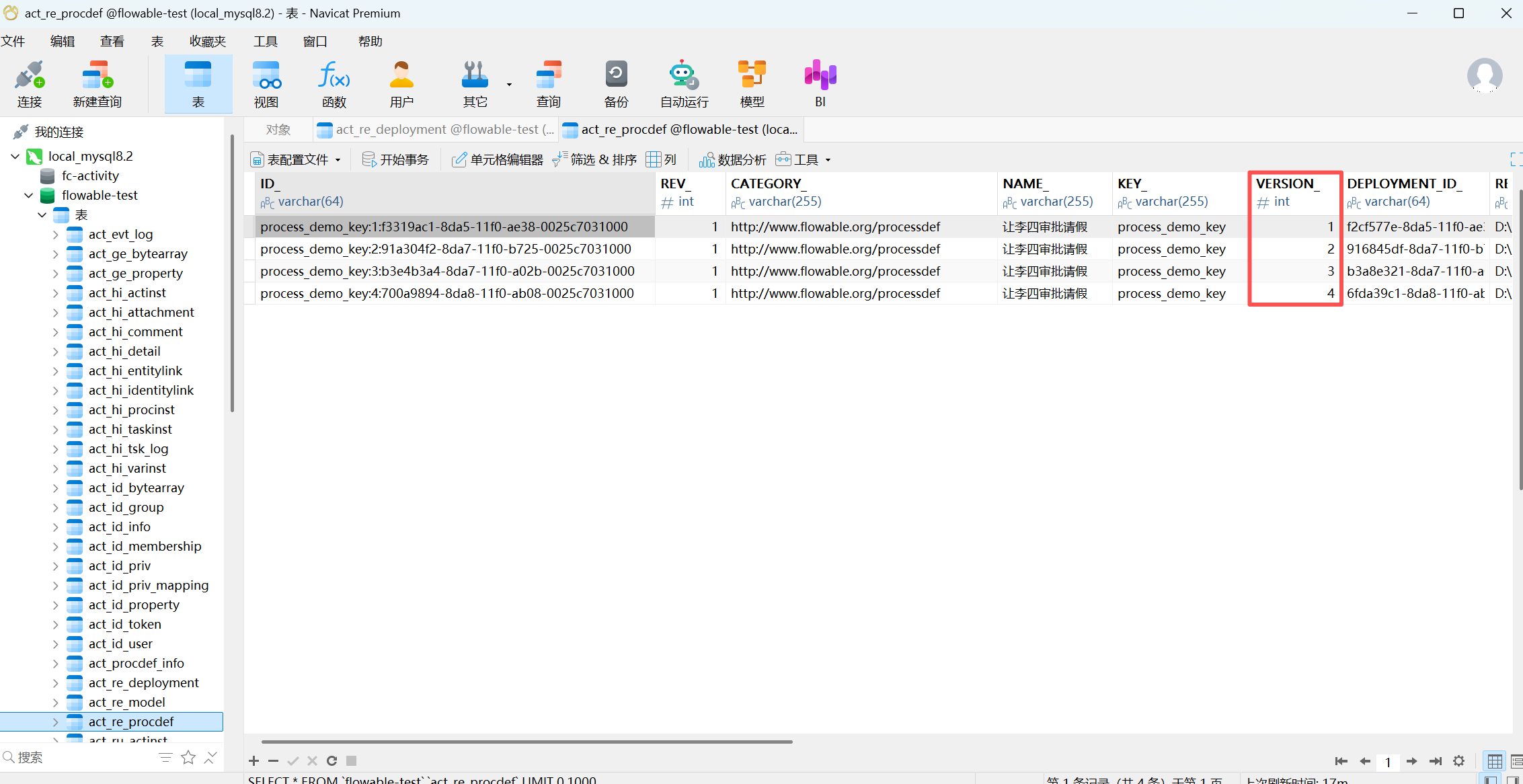Open the 表配置文件 dropdown
1523x784 pixels.
pos(296,160)
